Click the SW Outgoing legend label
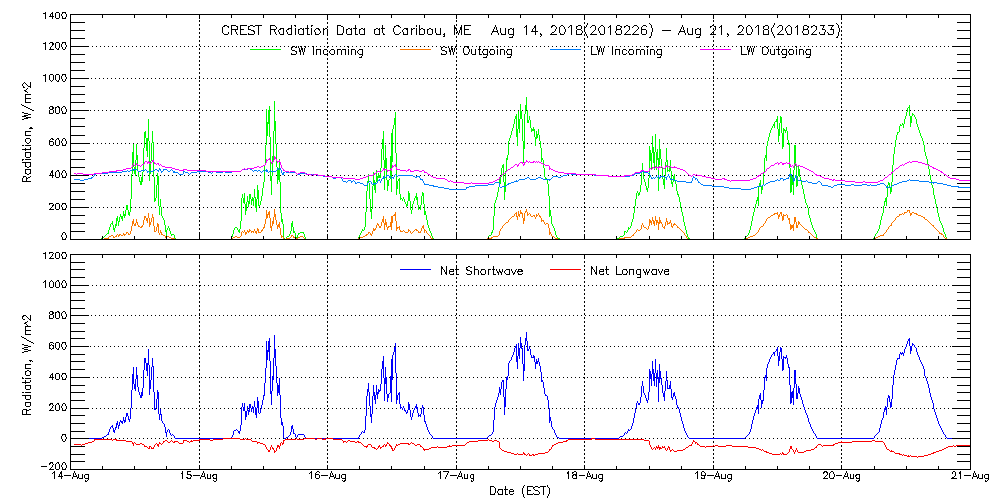This screenshot has width=1000, height=500. [x=476, y=51]
